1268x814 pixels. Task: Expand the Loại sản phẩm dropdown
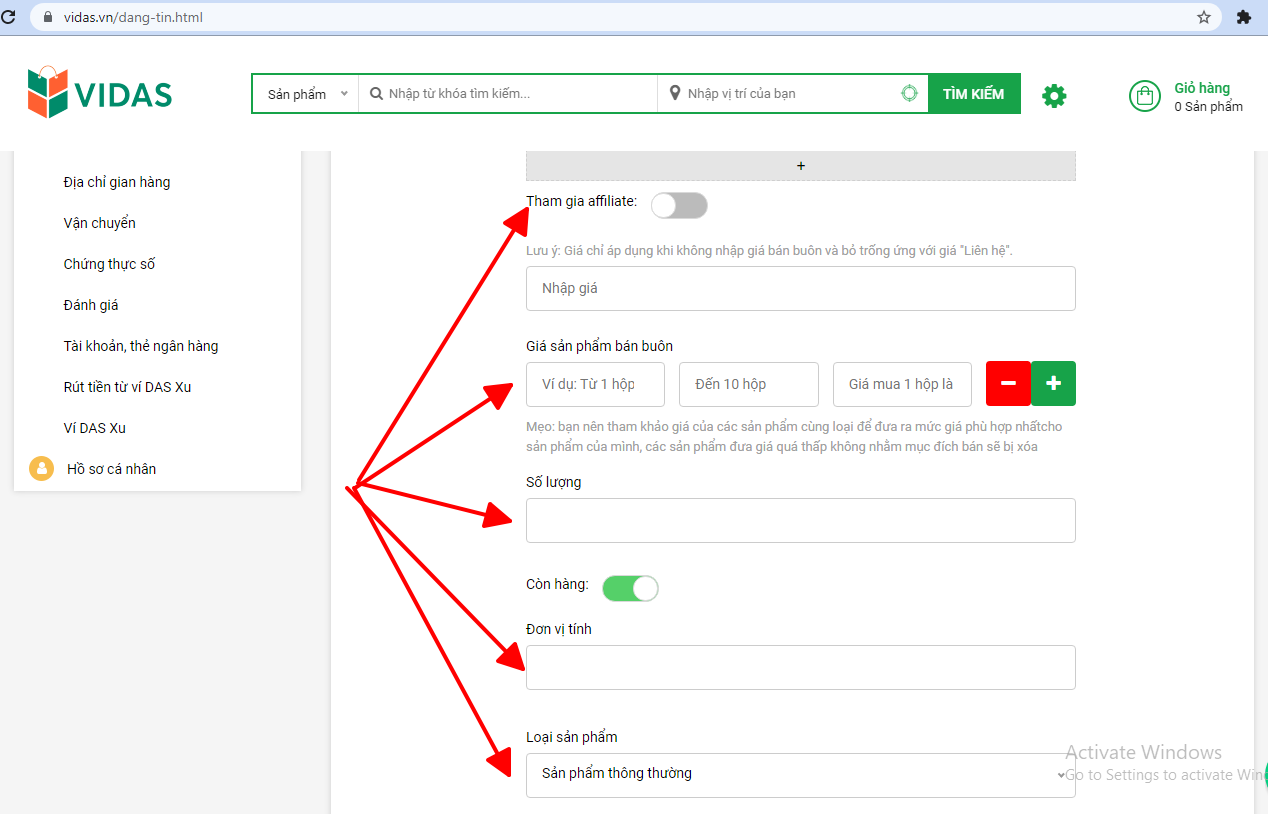tap(800, 774)
